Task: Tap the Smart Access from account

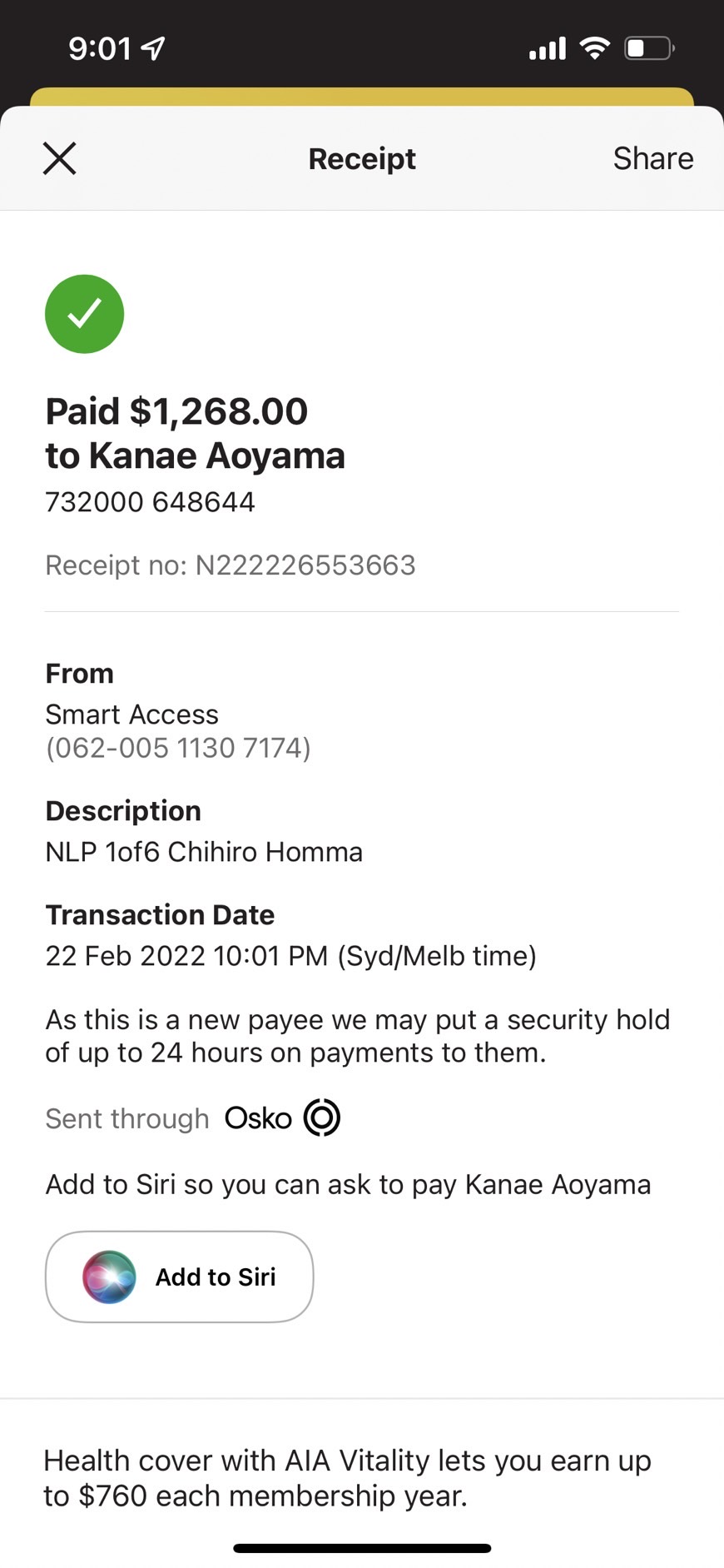Action: click(131, 714)
